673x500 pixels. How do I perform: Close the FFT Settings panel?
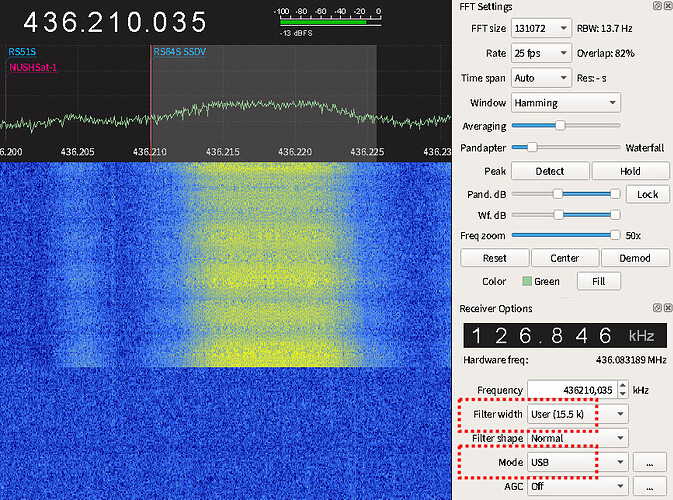click(x=668, y=6)
